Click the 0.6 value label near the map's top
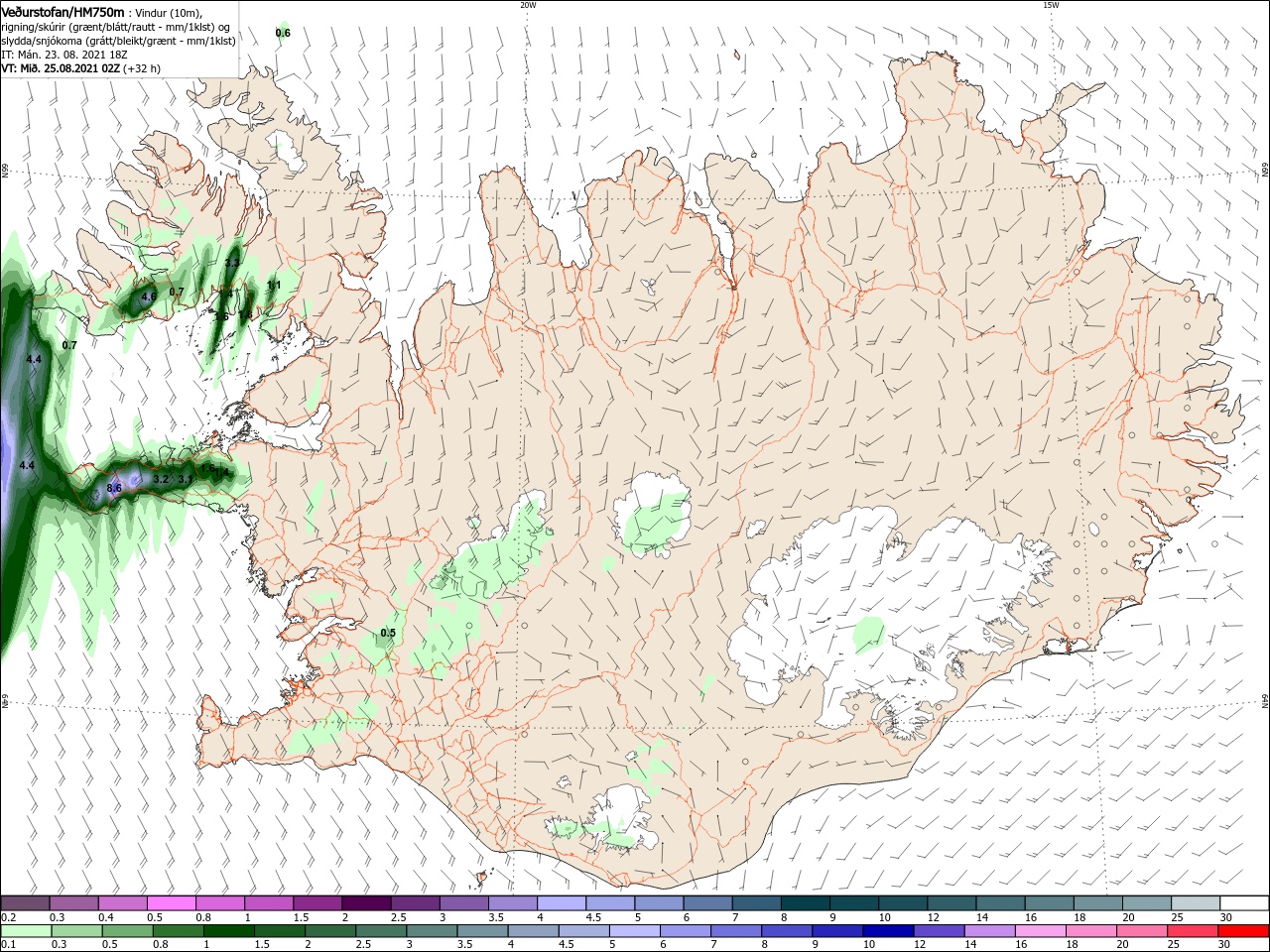Image resolution: width=1270 pixels, height=952 pixels. pos(283,33)
